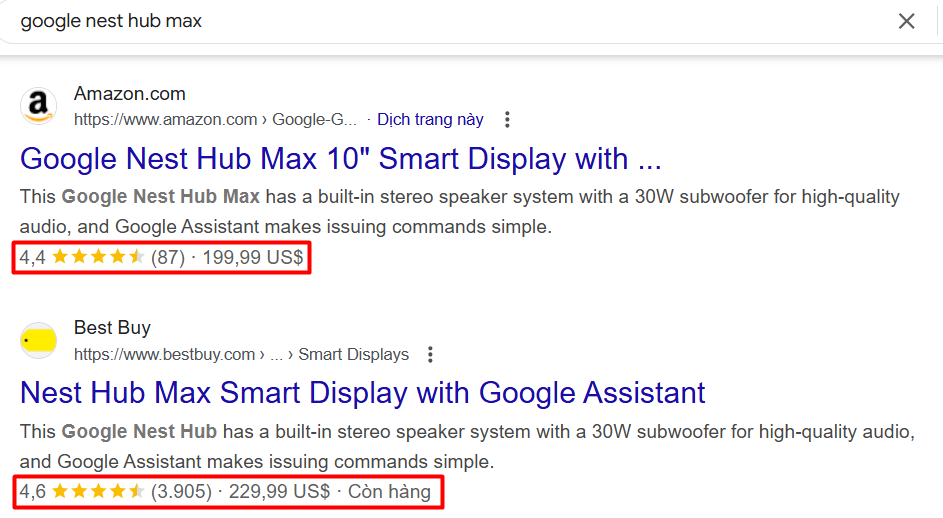Click the "Dịch trang này" translate link
Image resolution: width=943 pixels, height=518 pixels.
pos(430,120)
